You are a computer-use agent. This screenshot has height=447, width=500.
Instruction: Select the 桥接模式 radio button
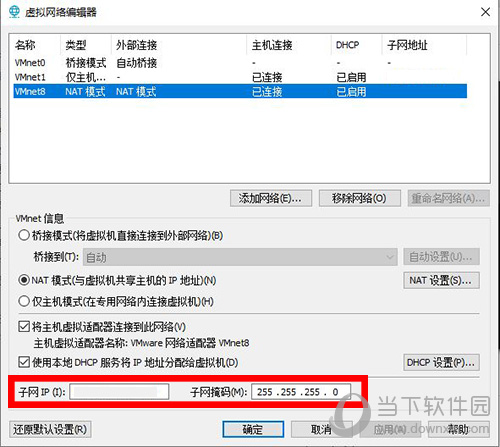(24, 235)
